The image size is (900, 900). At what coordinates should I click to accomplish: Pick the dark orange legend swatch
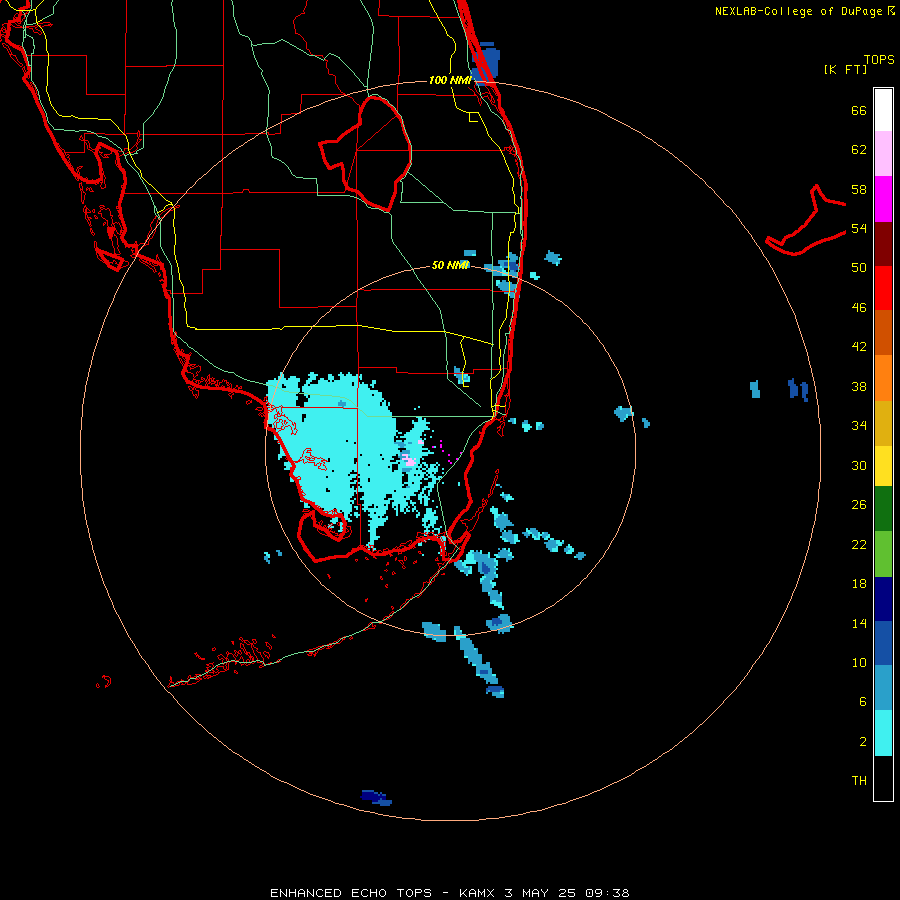tap(883, 332)
